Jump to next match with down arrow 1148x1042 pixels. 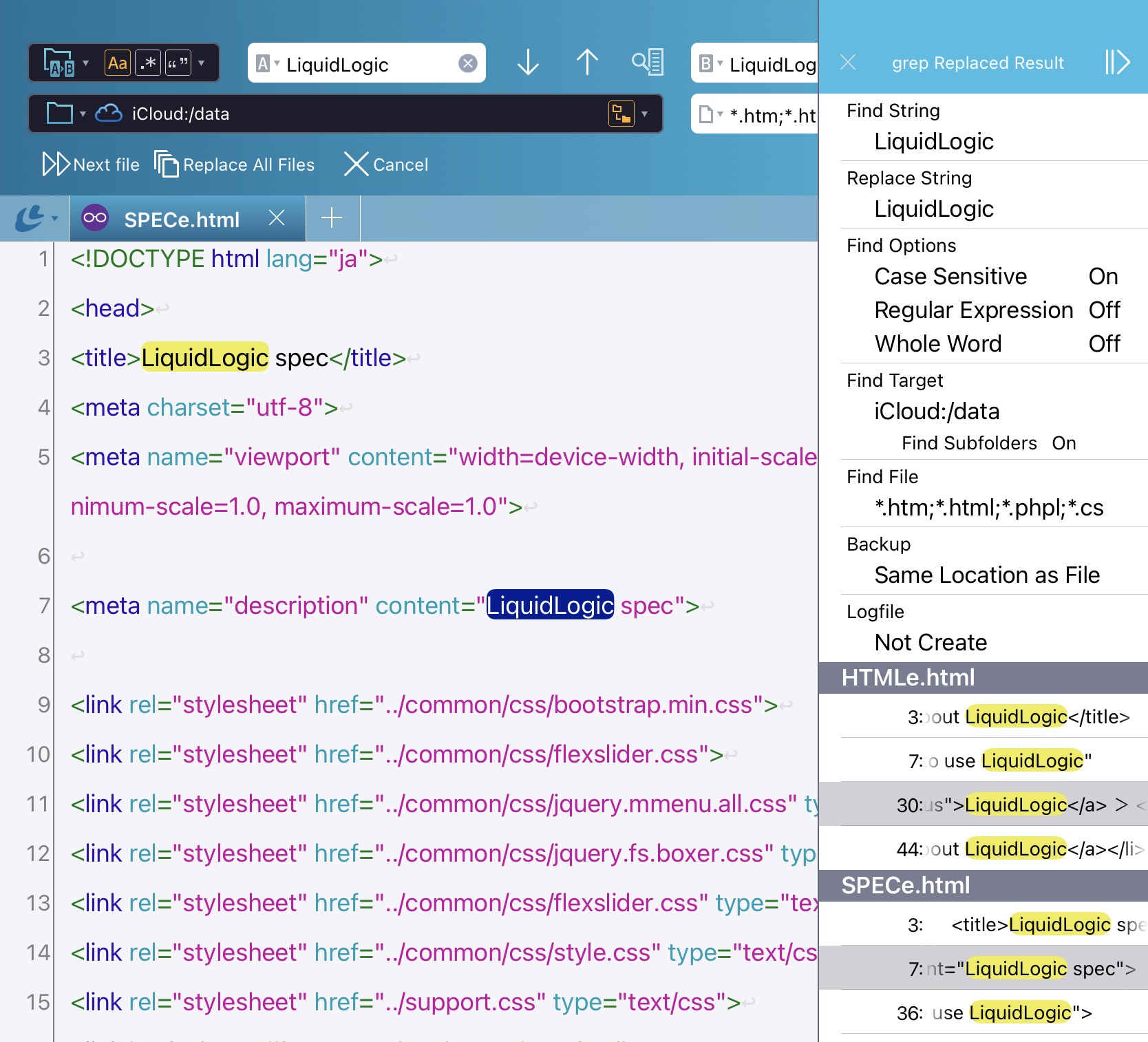tap(528, 63)
